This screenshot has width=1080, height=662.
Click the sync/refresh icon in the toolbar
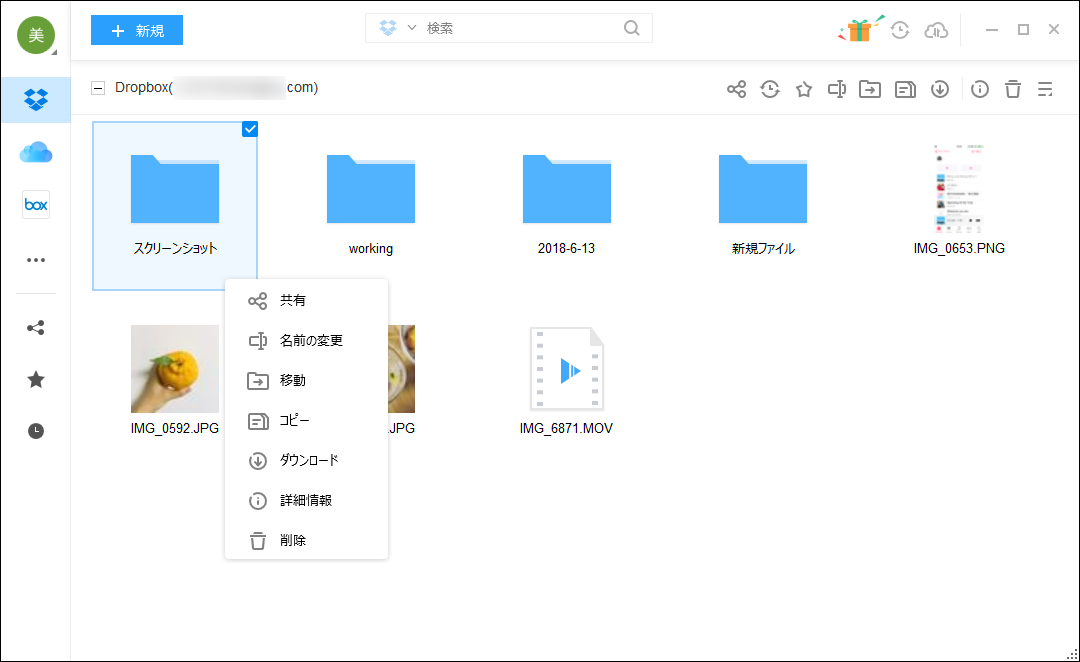click(x=769, y=89)
